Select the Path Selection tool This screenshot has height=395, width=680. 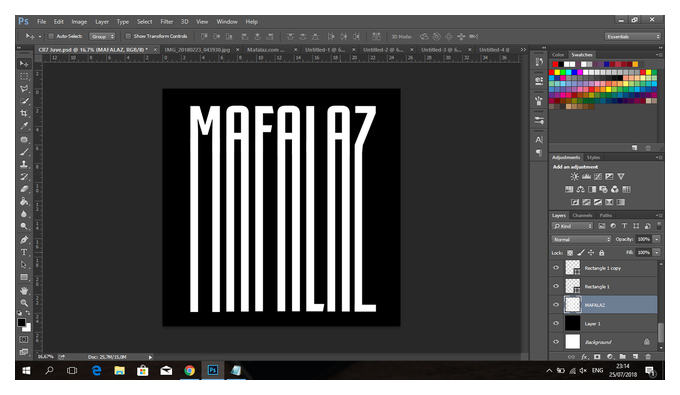click(x=24, y=264)
